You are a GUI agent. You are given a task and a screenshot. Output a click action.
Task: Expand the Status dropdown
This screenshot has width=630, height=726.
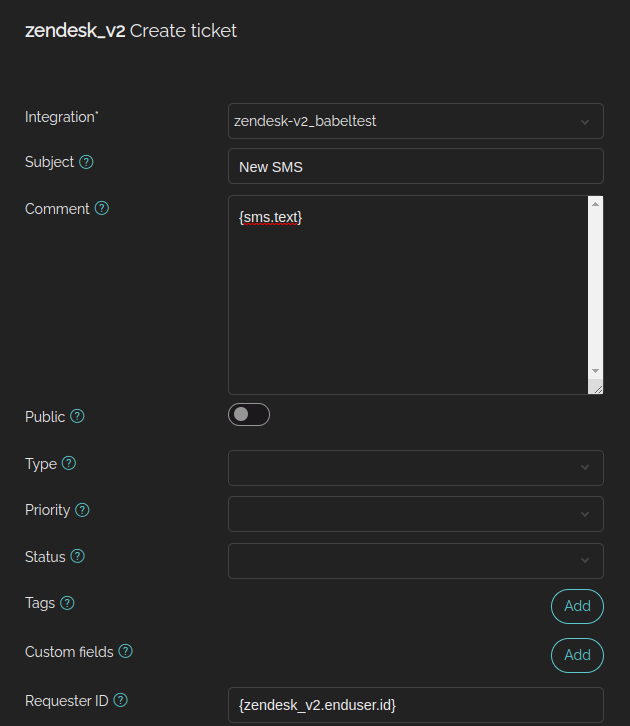416,561
